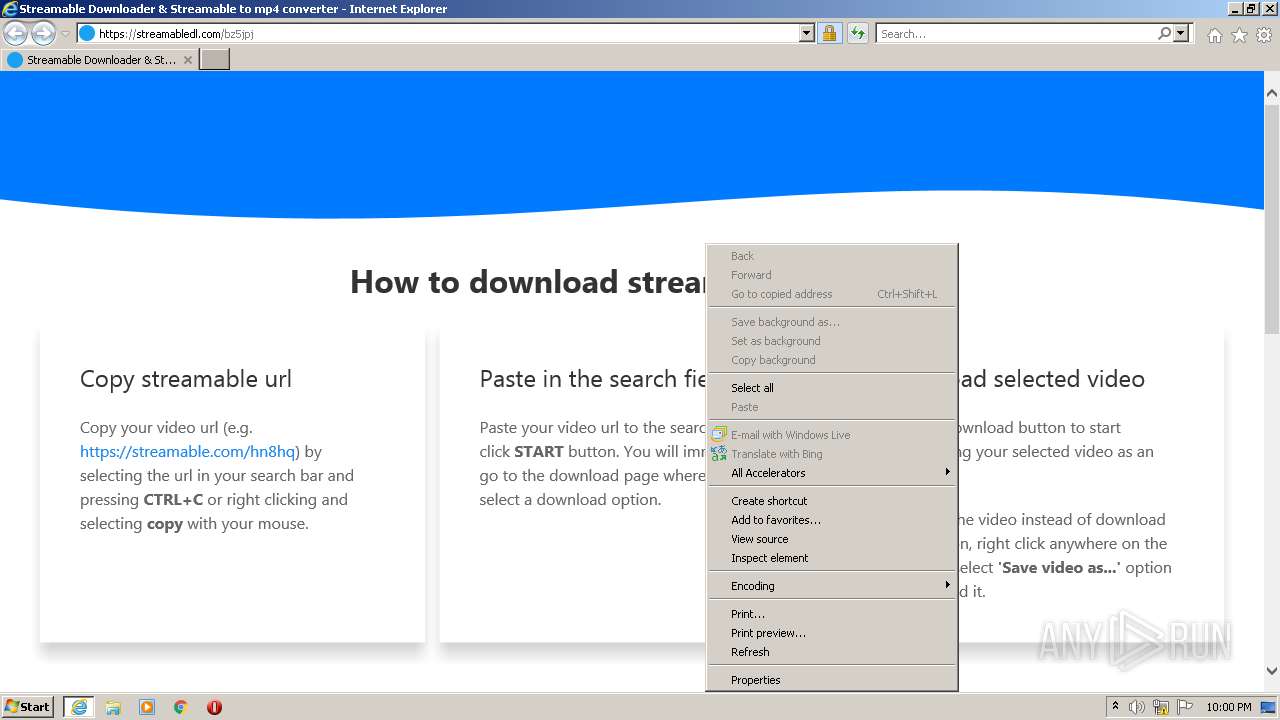Click the magnifier search icon
The height and width of the screenshot is (720, 1280).
(x=1164, y=33)
